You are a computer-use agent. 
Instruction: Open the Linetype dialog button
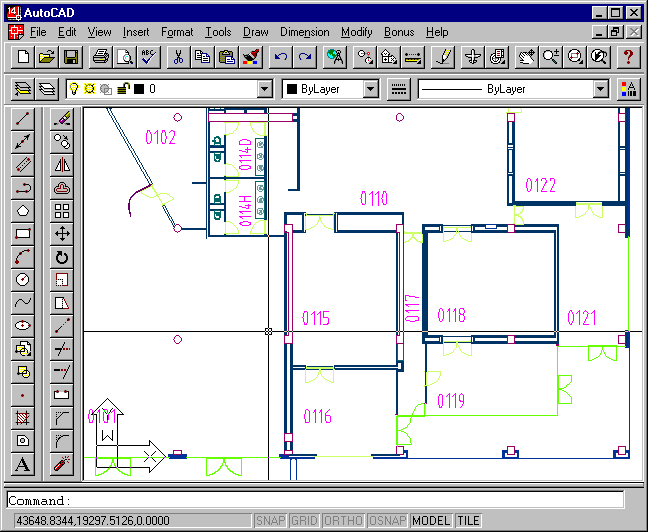[399, 89]
